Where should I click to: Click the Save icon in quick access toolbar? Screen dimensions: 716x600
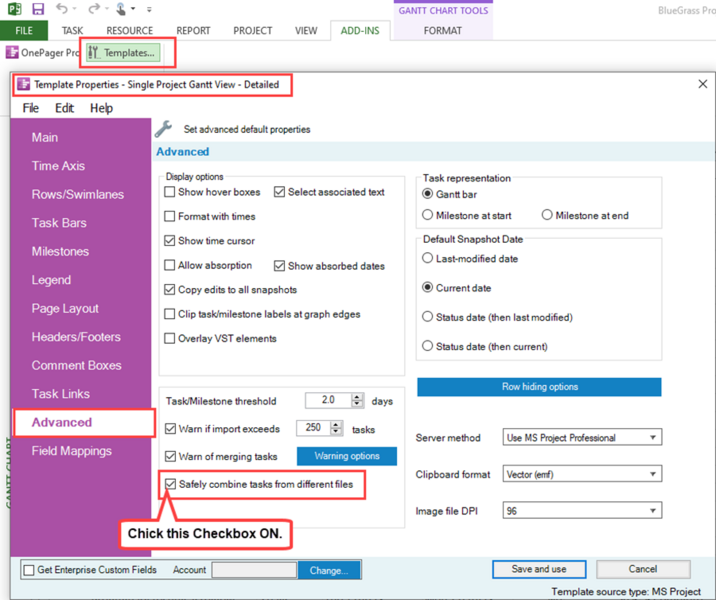tap(38, 9)
